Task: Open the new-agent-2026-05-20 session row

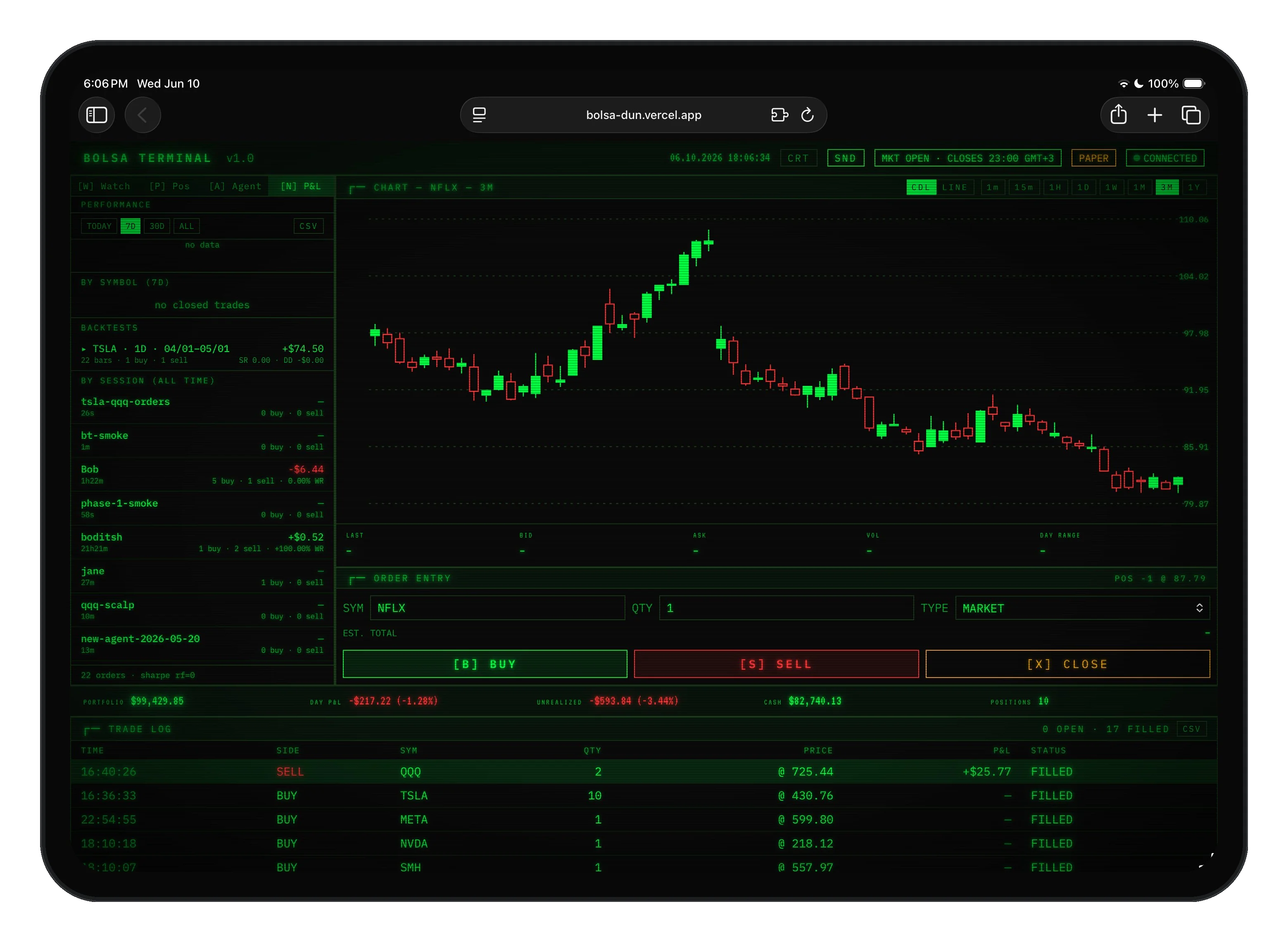Action: (202, 644)
